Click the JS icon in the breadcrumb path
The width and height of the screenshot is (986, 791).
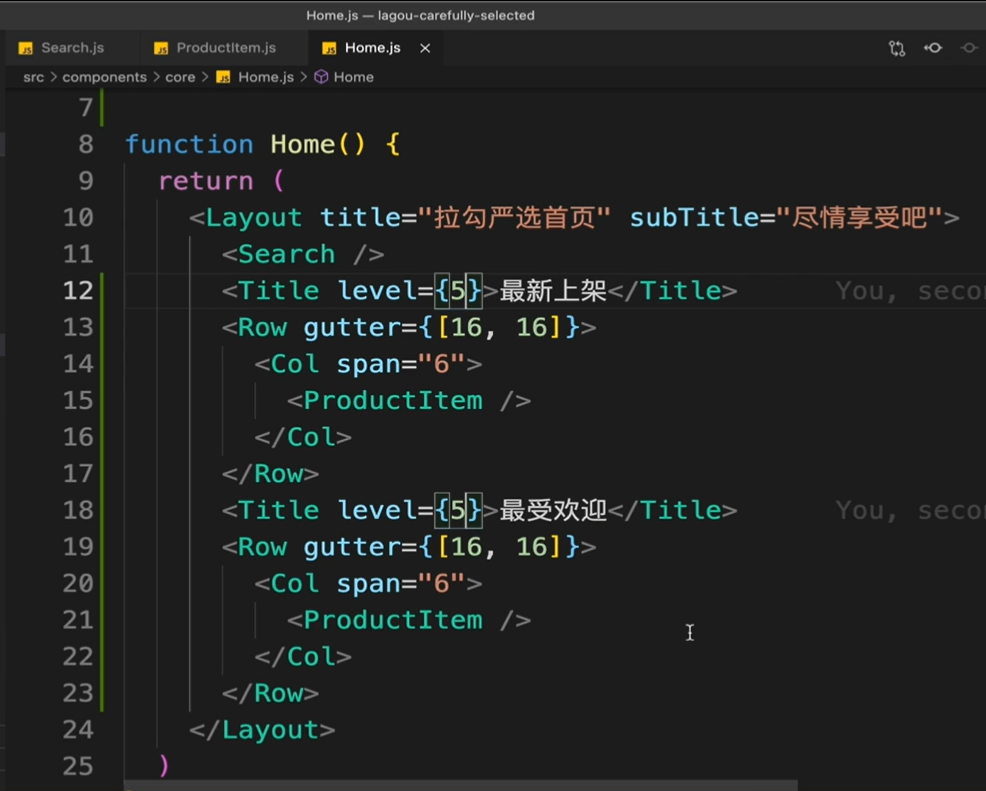[x=223, y=77]
